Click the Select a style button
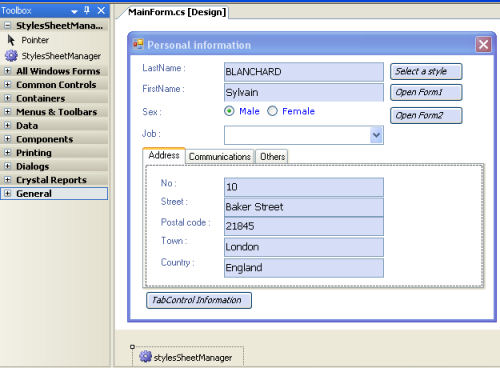The width and height of the screenshot is (500, 368). (426, 71)
